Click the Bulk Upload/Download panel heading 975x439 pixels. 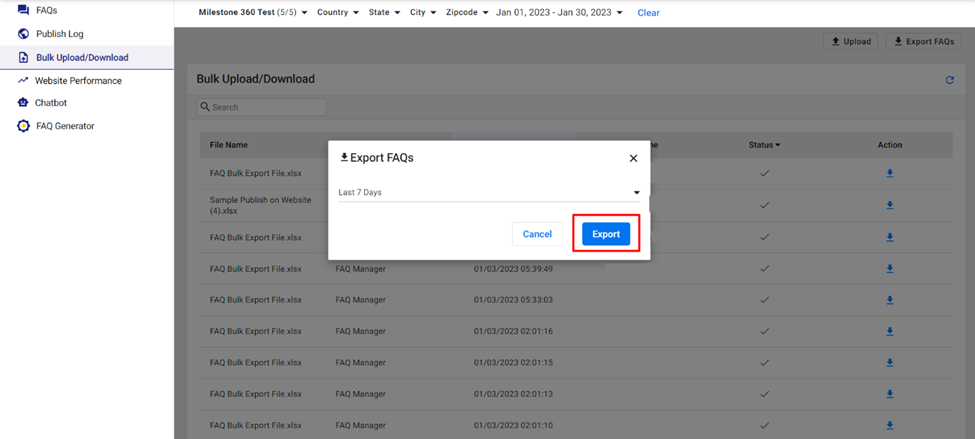pos(256,79)
